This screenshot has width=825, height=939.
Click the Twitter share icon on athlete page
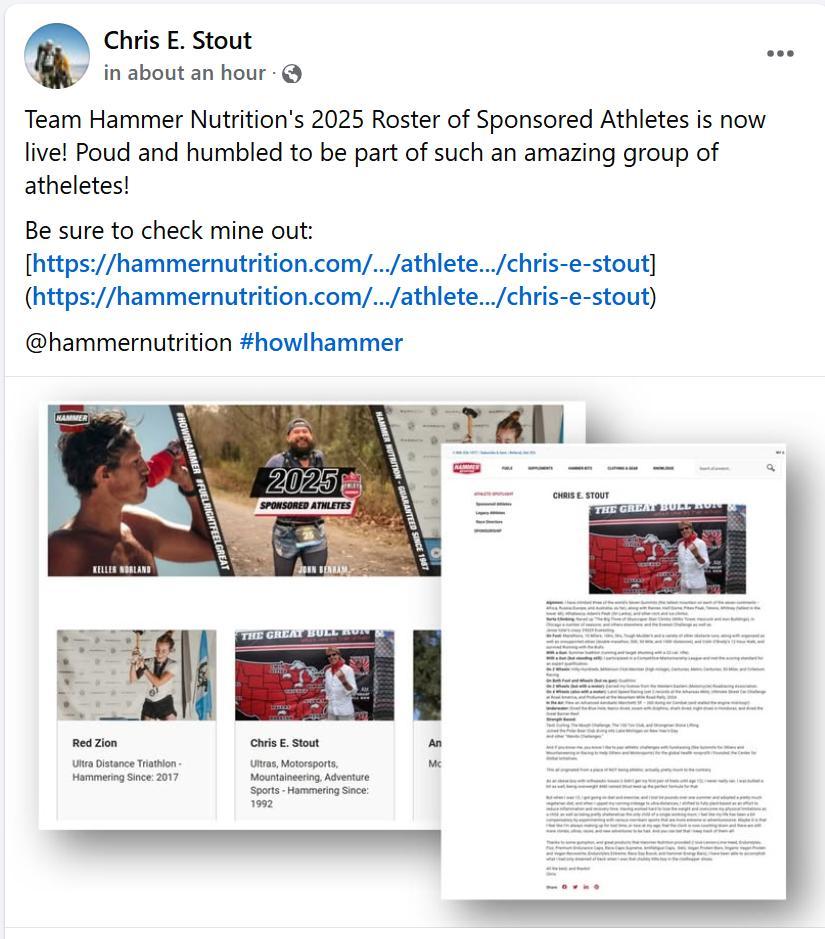(x=575, y=887)
